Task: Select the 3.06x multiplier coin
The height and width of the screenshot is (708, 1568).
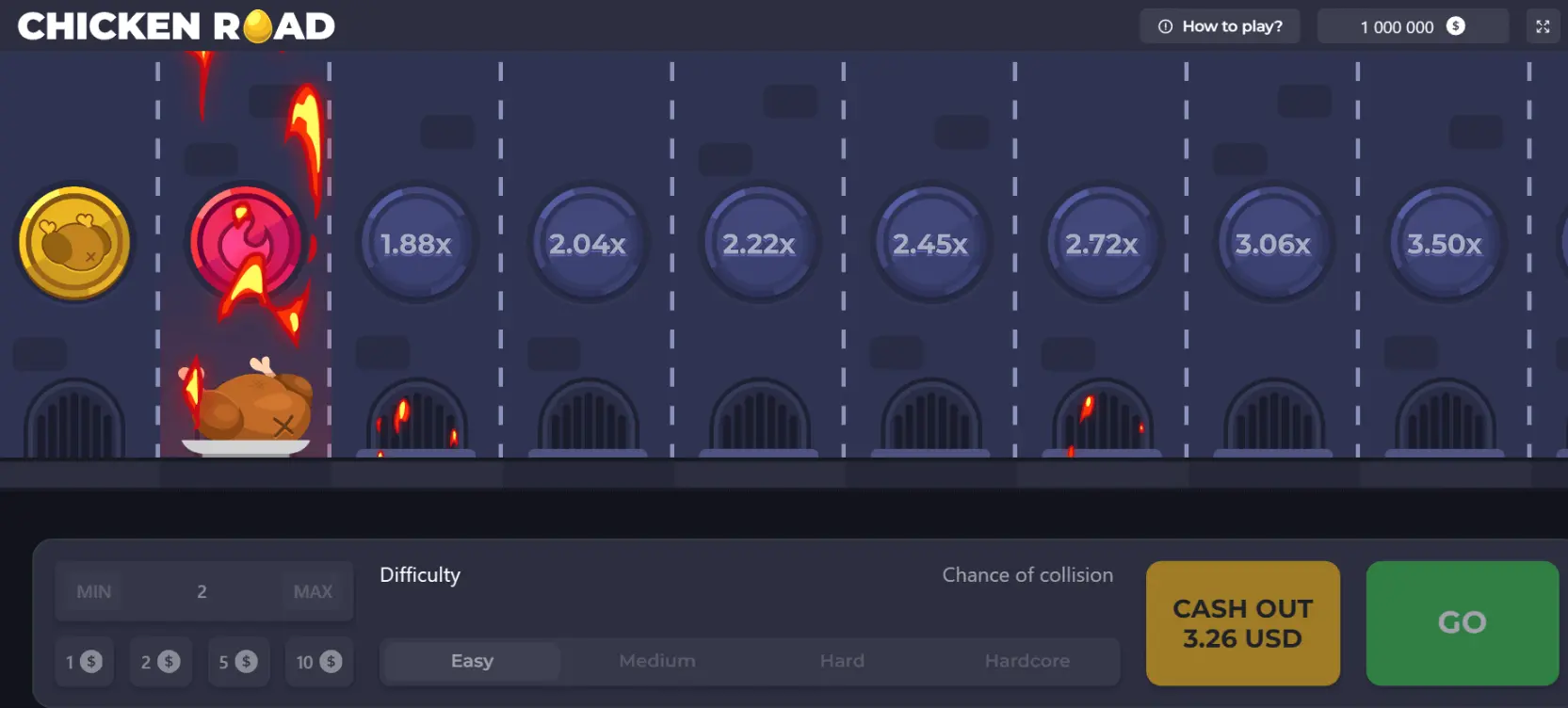Action: click(1273, 244)
